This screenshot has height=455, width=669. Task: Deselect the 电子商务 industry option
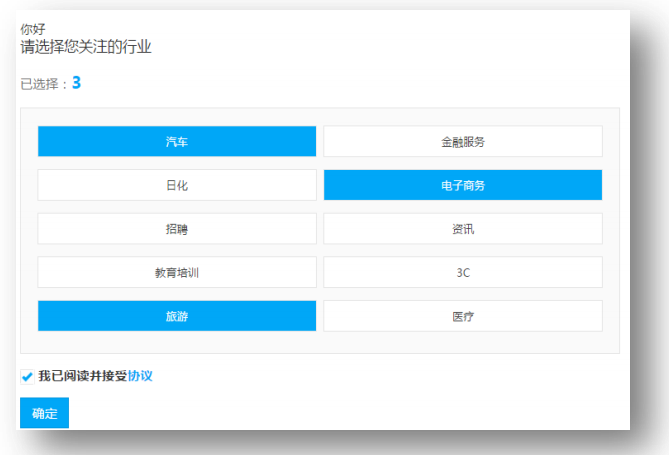(463, 185)
